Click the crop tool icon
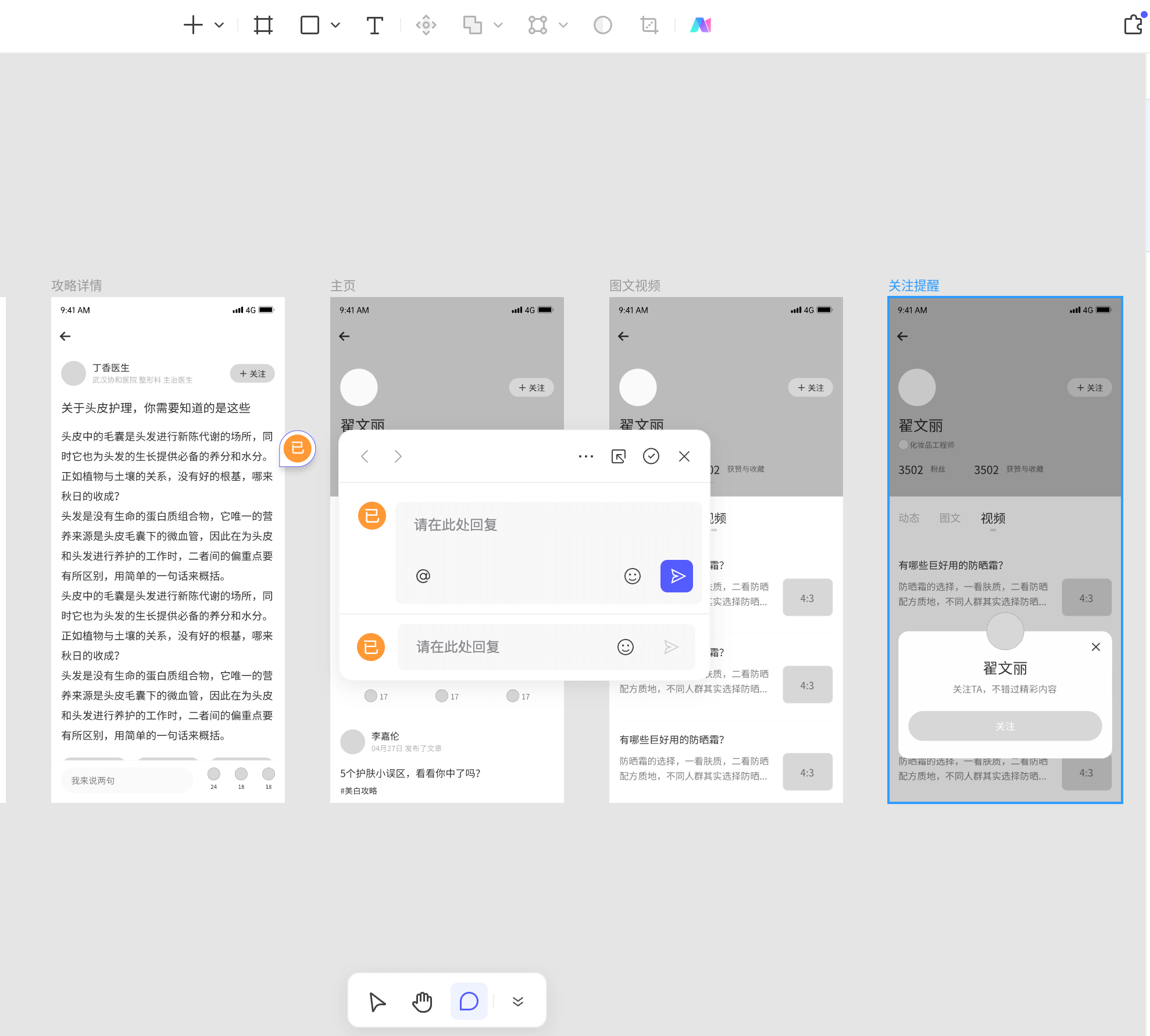This screenshot has height=1036, width=1150. (x=649, y=25)
